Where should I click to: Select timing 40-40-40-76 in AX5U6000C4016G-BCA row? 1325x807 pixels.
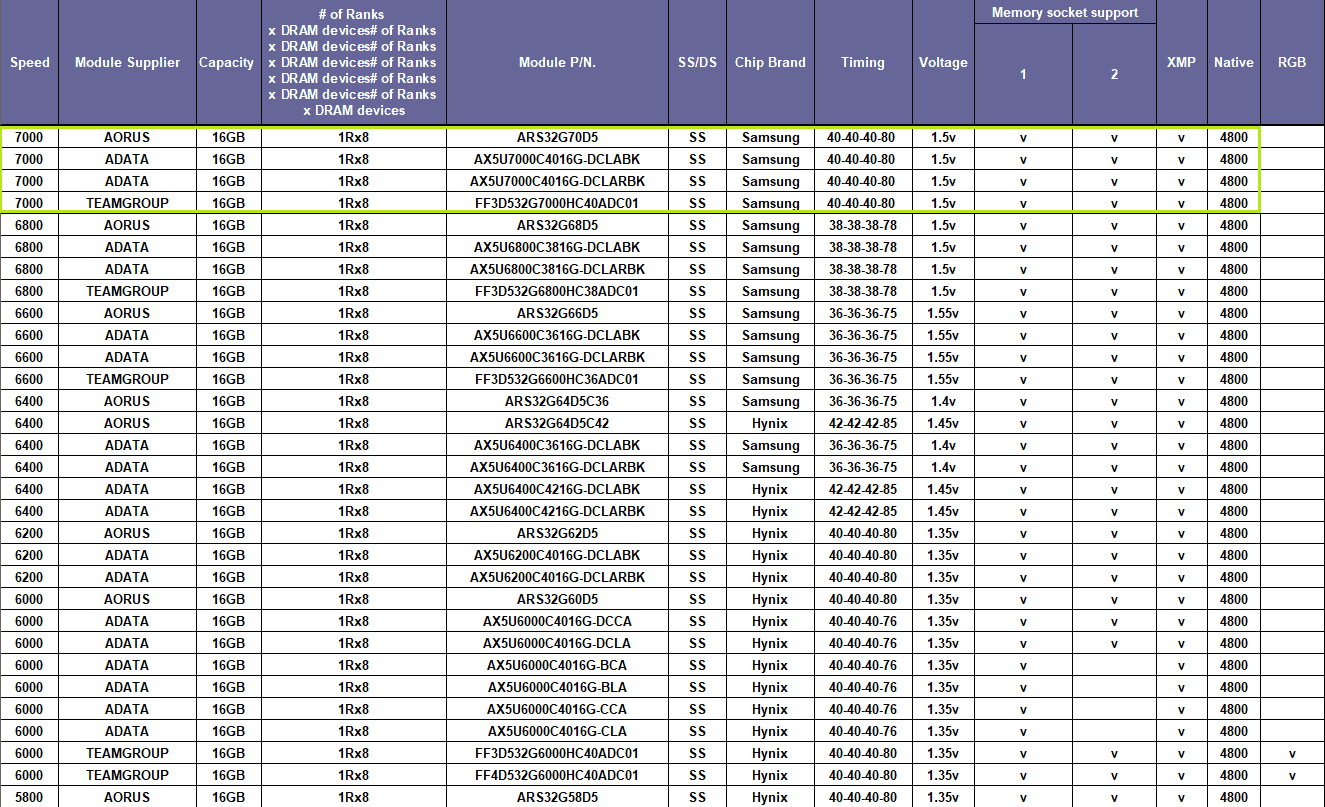[863, 665]
